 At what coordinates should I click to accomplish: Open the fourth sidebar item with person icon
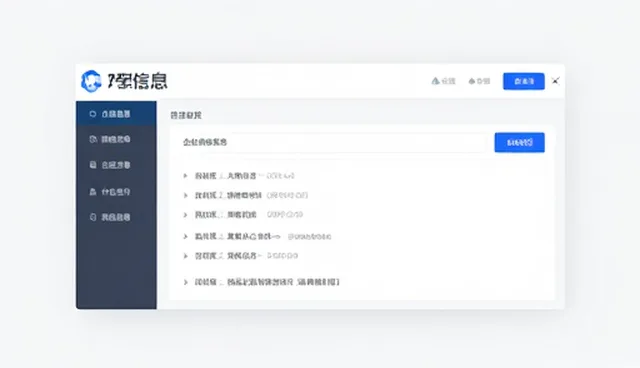coord(116,191)
